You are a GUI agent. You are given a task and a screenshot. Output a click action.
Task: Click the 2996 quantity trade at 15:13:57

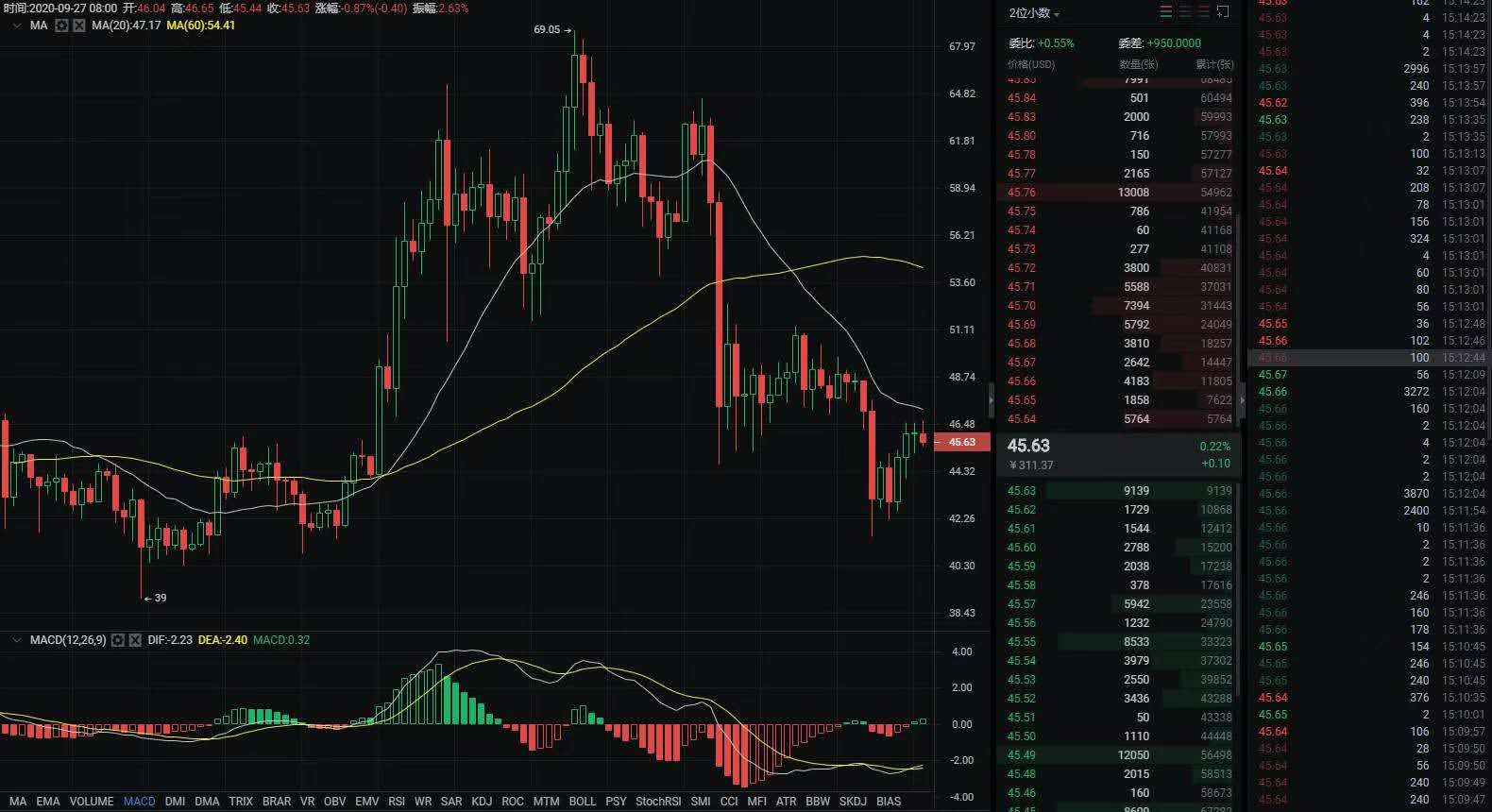(1369, 69)
